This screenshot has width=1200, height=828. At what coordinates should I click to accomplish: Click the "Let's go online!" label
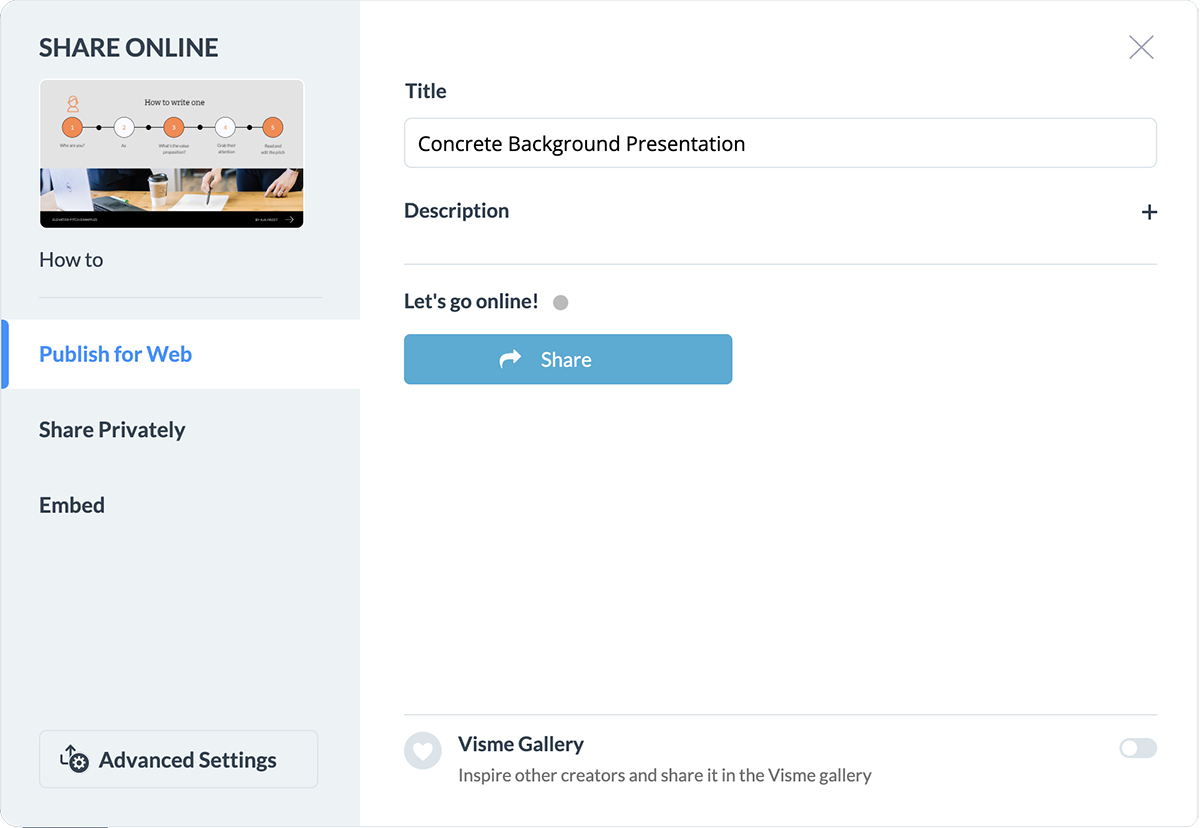471,301
